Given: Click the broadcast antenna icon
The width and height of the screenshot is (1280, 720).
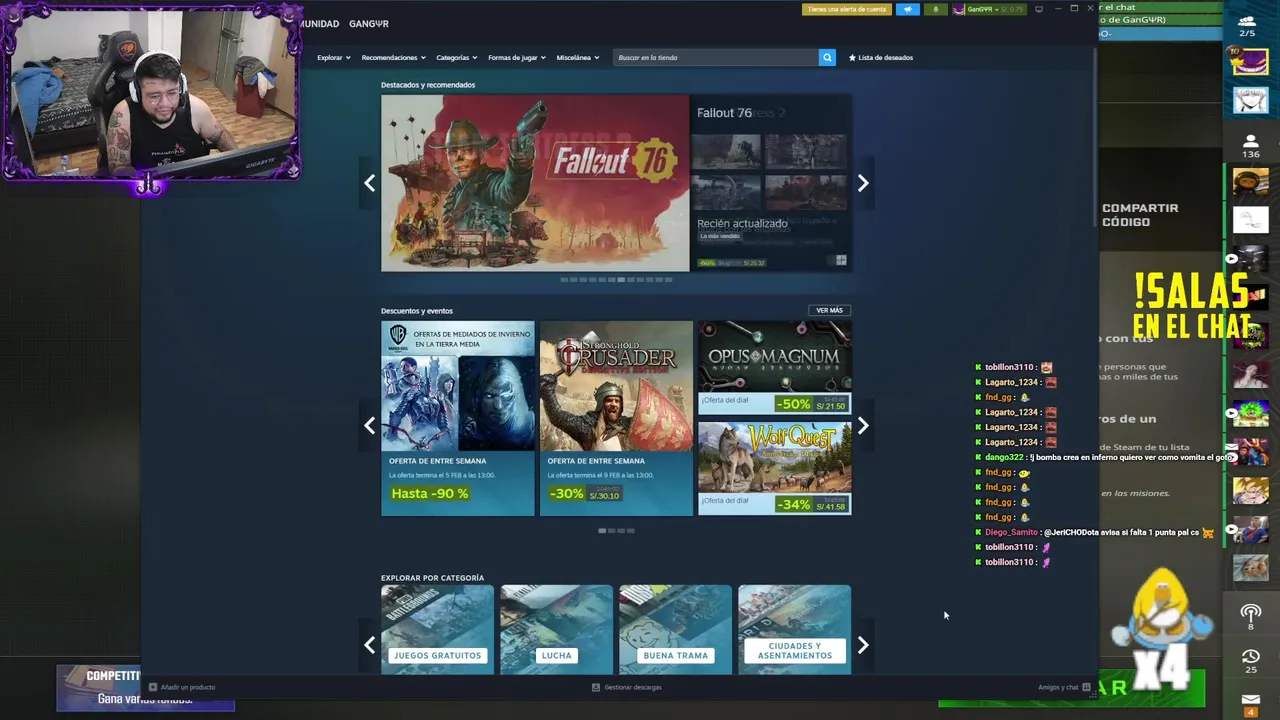Looking at the screenshot, I should tap(1251, 614).
